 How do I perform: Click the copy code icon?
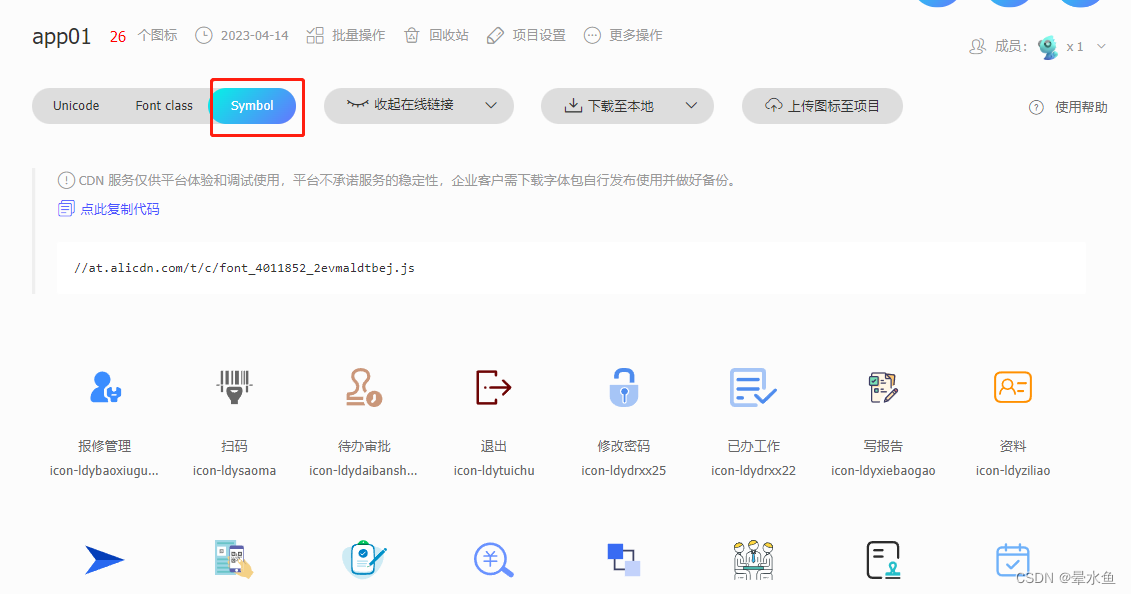tap(66, 209)
